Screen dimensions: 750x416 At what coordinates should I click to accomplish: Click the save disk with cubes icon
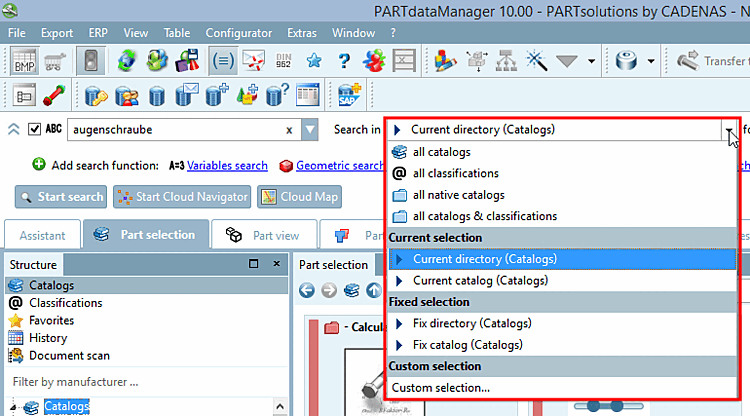187,61
